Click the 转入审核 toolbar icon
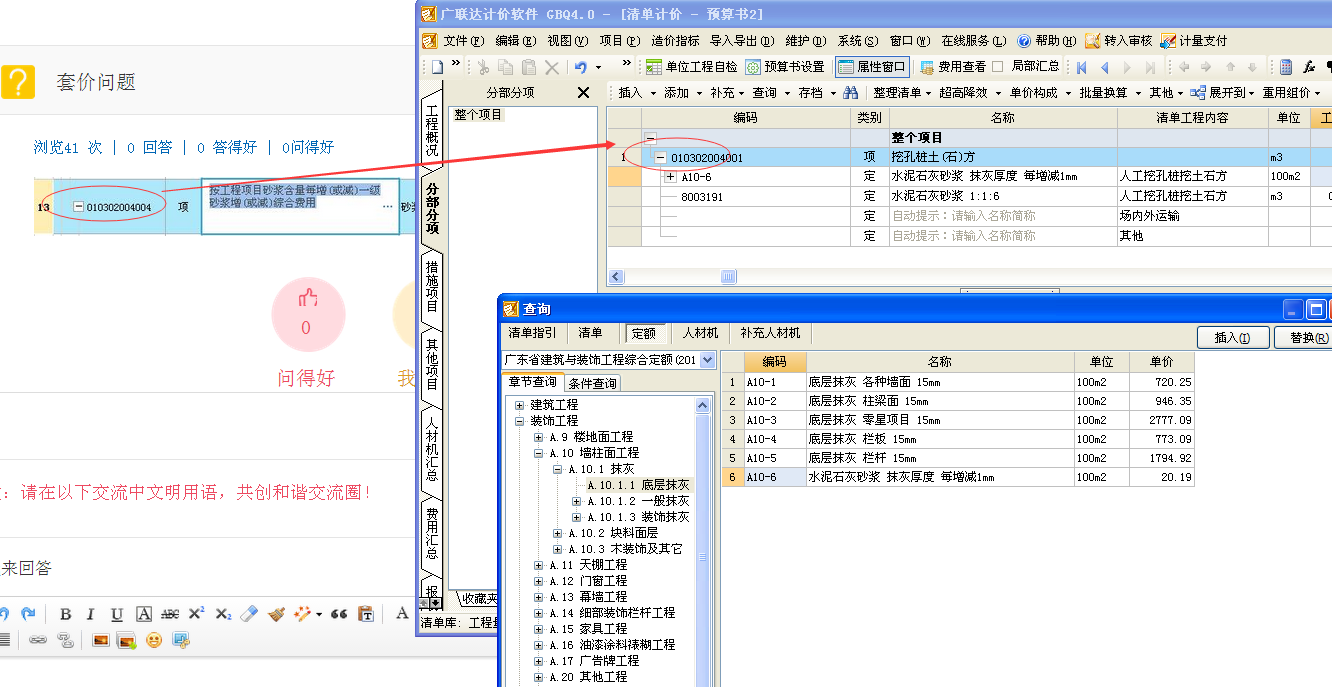The image size is (1332, 687). point(1119,41)
